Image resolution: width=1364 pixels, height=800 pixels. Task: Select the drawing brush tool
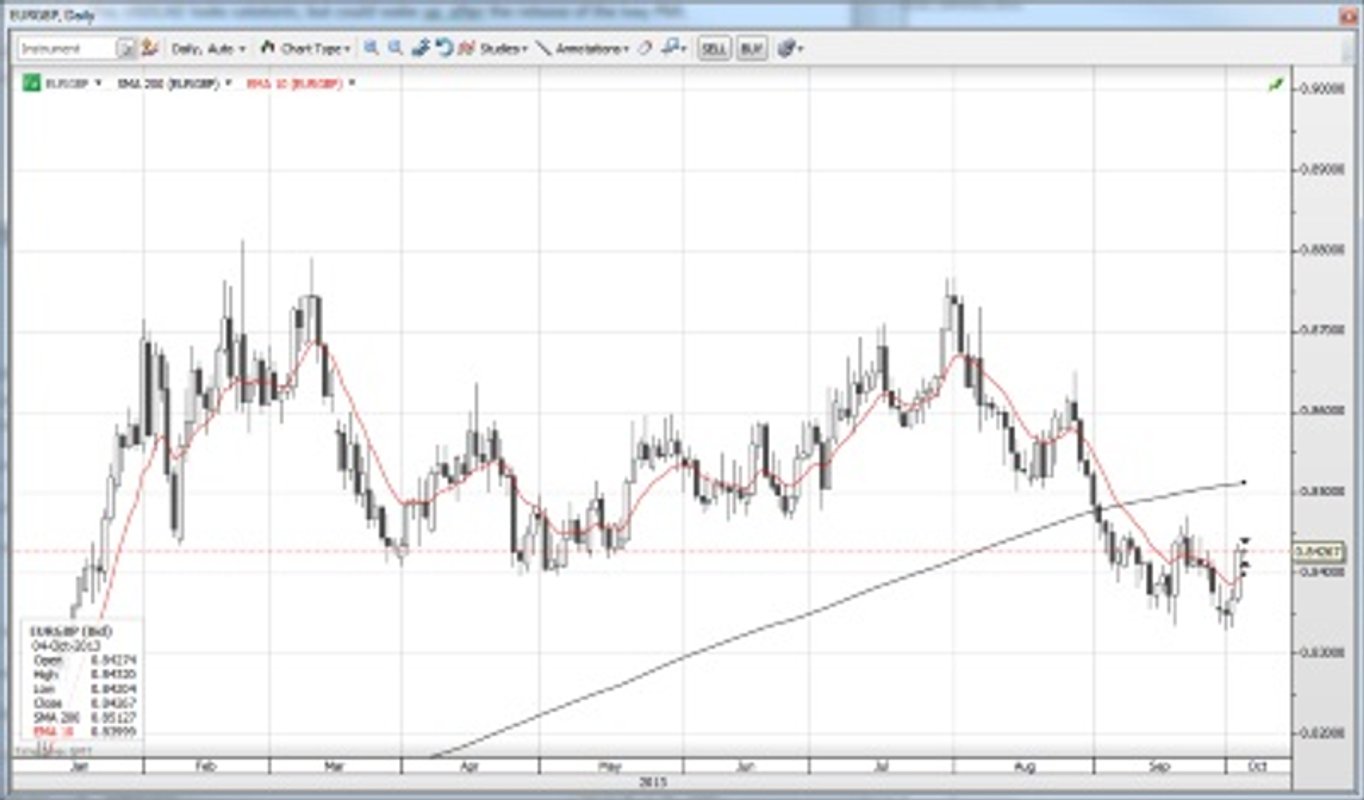420,46
